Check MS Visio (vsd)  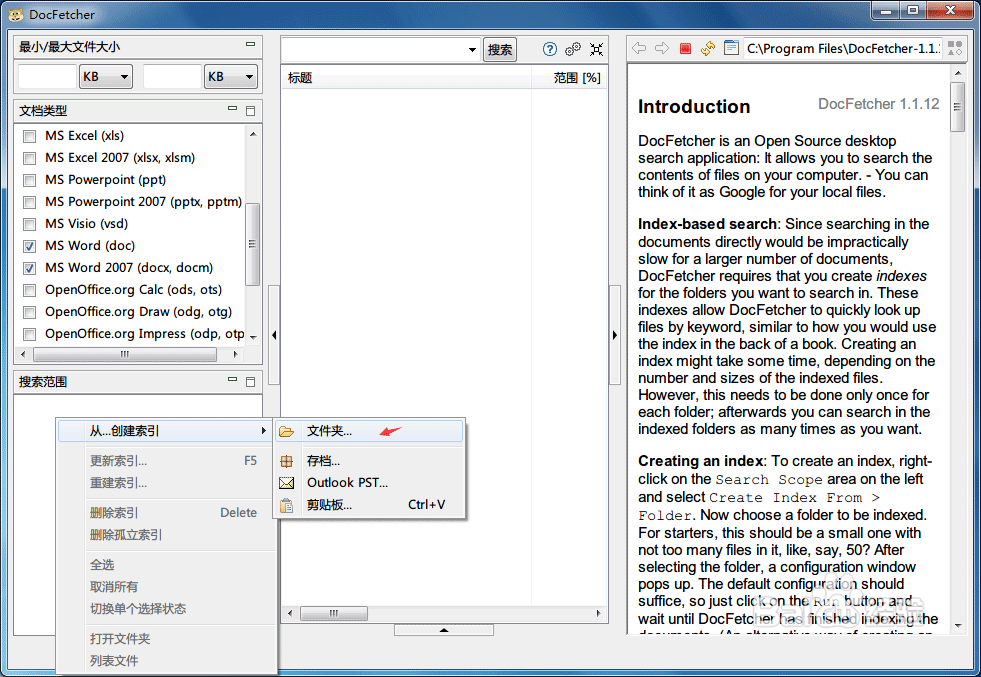[29, 224]
